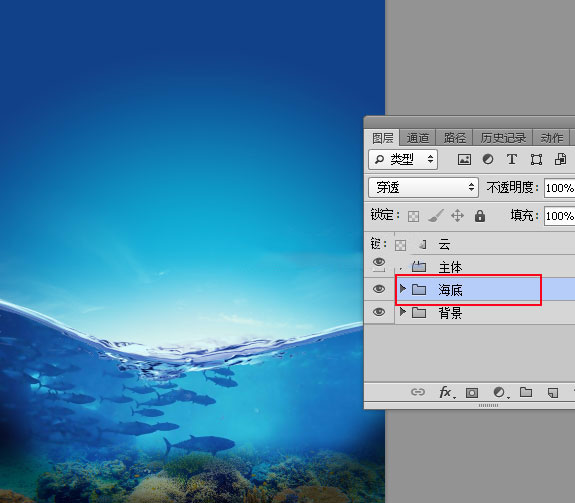Hide the 背景 layer group
Screen dimensions: 575x503
379,312
